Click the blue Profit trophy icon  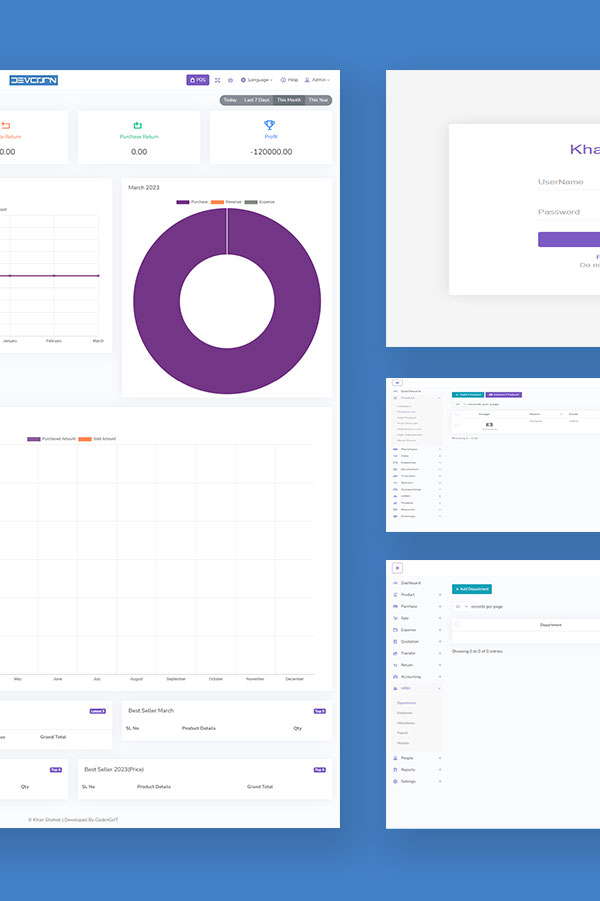pyautogui.click(x=270, y=125)
